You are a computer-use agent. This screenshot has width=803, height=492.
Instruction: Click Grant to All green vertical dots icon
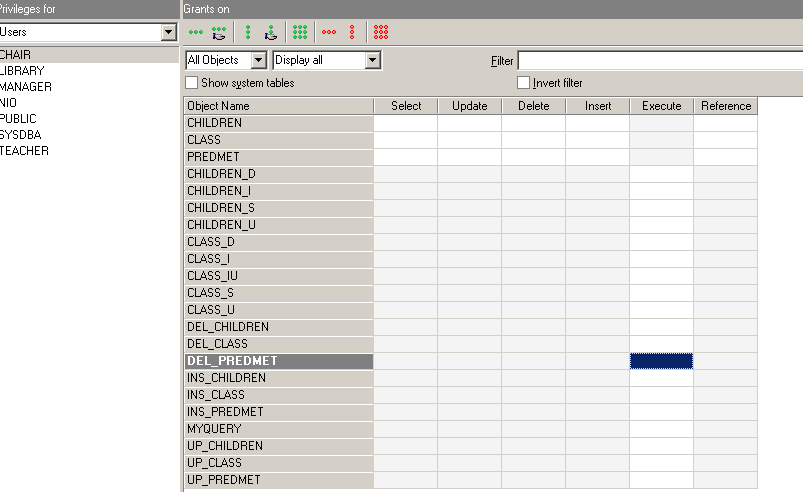[248, 32]
